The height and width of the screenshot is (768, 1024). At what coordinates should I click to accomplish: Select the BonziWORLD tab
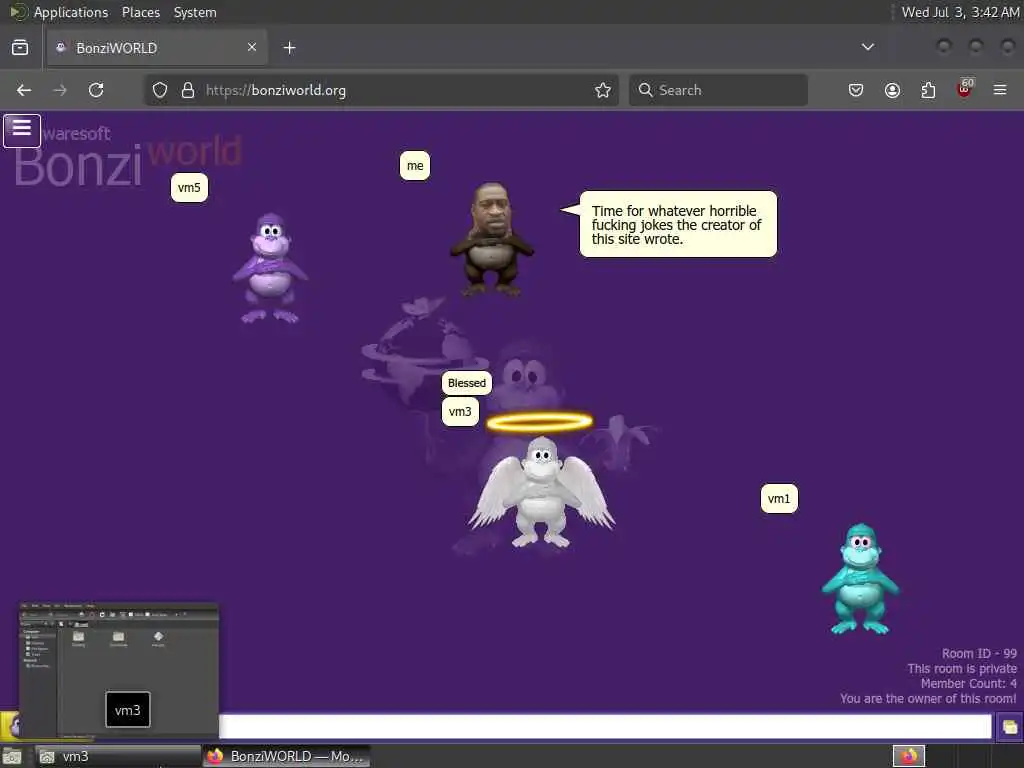157,48
